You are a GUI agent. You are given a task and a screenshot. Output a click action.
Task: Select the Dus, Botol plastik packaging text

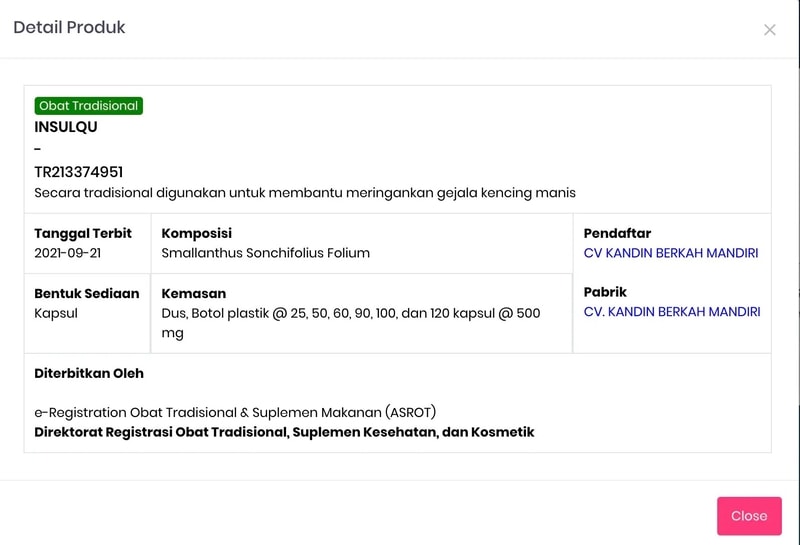click(350, 313)
